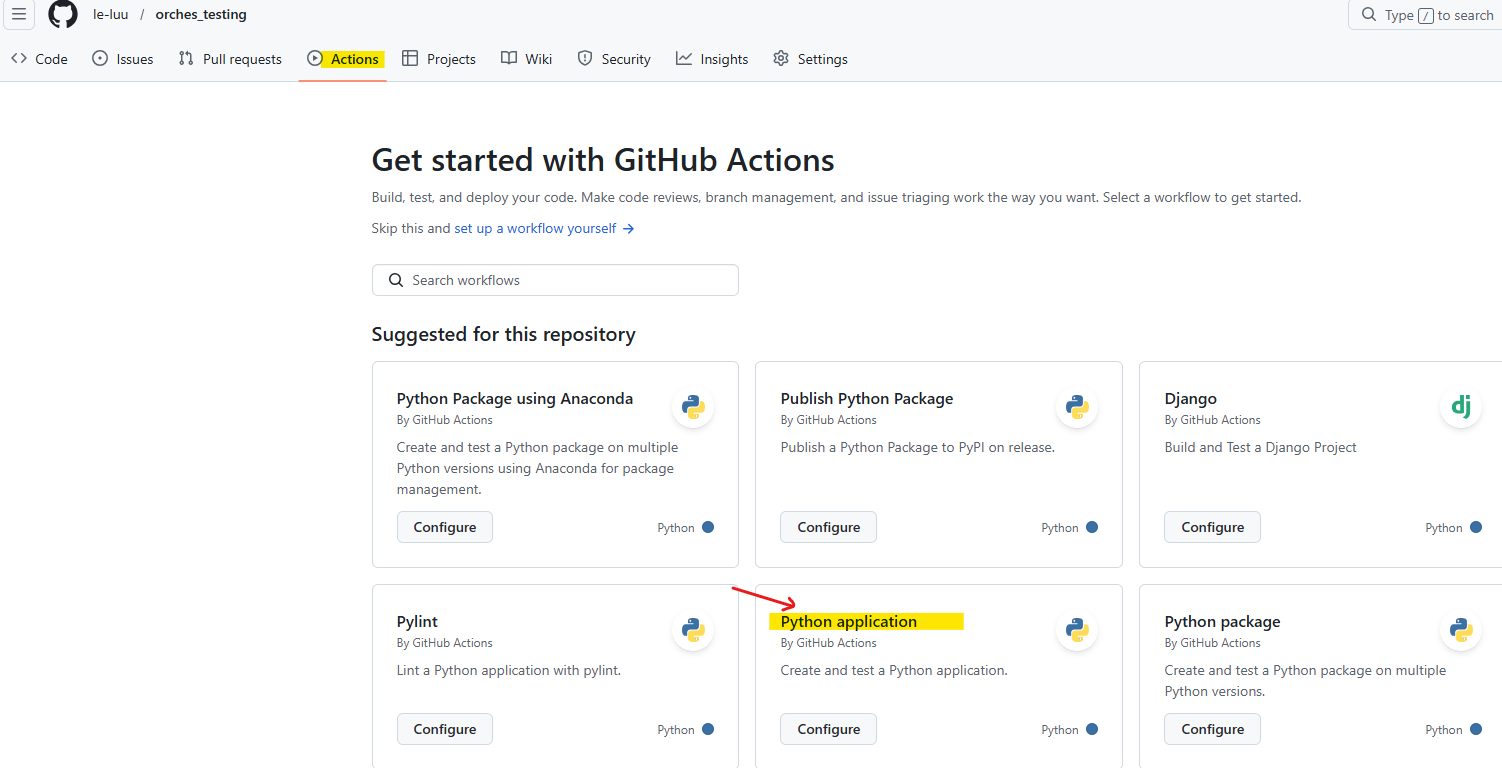Click the Search workflows input field
This screenshot has height=768, width=1502.
coord(555,280)
